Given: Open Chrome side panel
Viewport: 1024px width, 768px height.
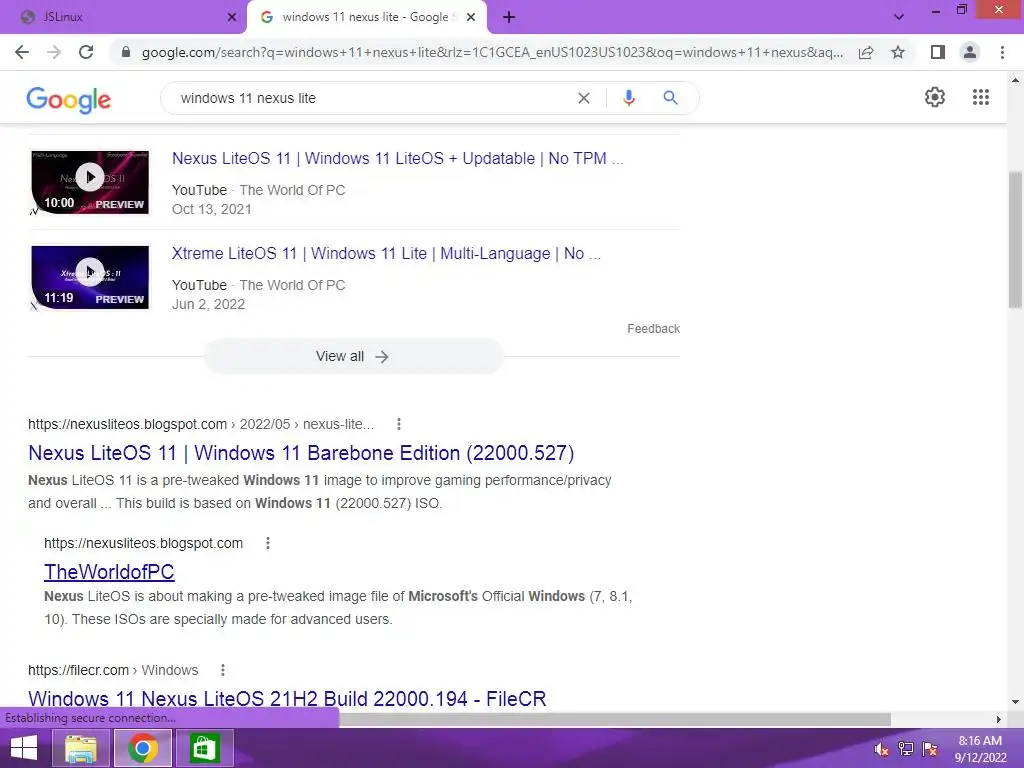Looking at the screenshot, I should (x=938, y=52).
